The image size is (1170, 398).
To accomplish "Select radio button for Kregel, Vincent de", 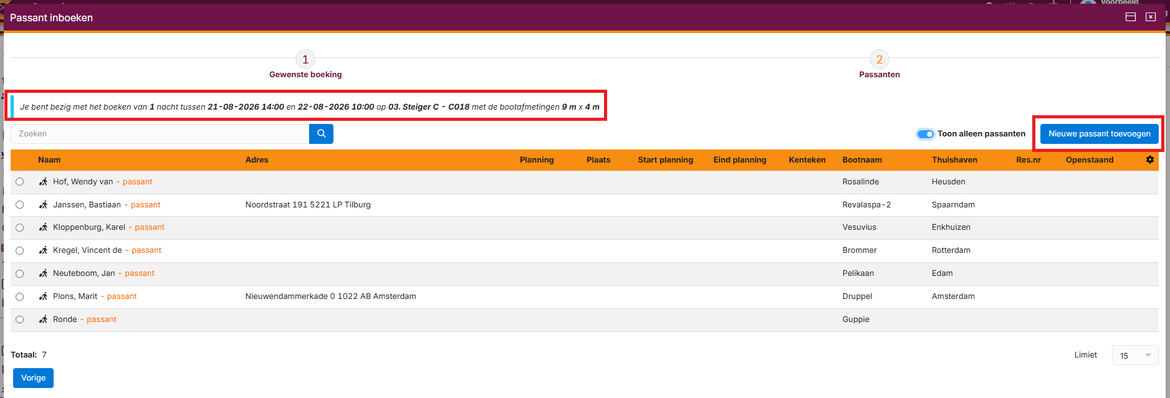I will coord(19,250).
